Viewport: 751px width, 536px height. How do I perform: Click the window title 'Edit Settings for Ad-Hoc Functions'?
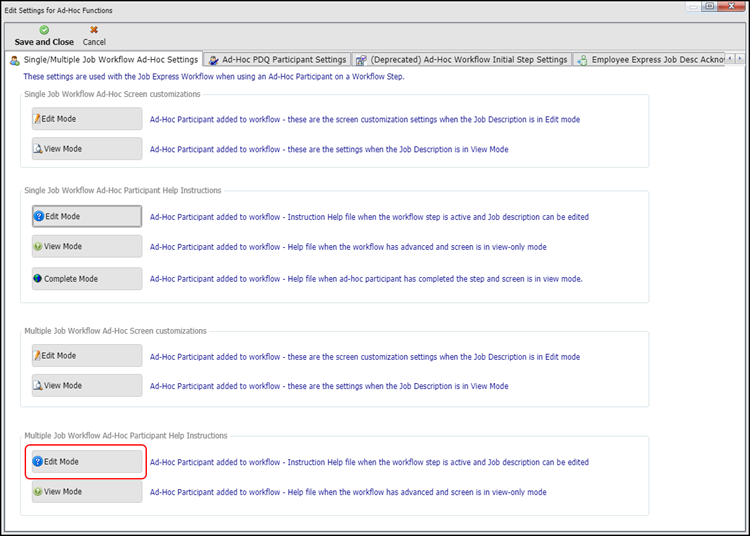pos(58,10)
